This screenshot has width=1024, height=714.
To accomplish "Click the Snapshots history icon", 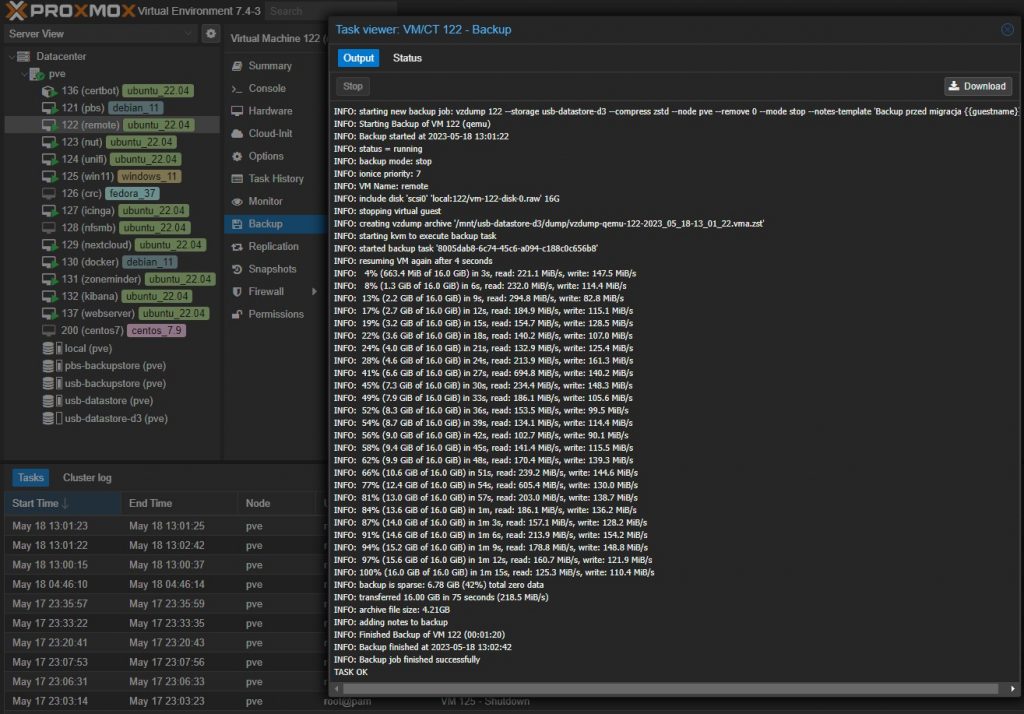I will [237, 269].
